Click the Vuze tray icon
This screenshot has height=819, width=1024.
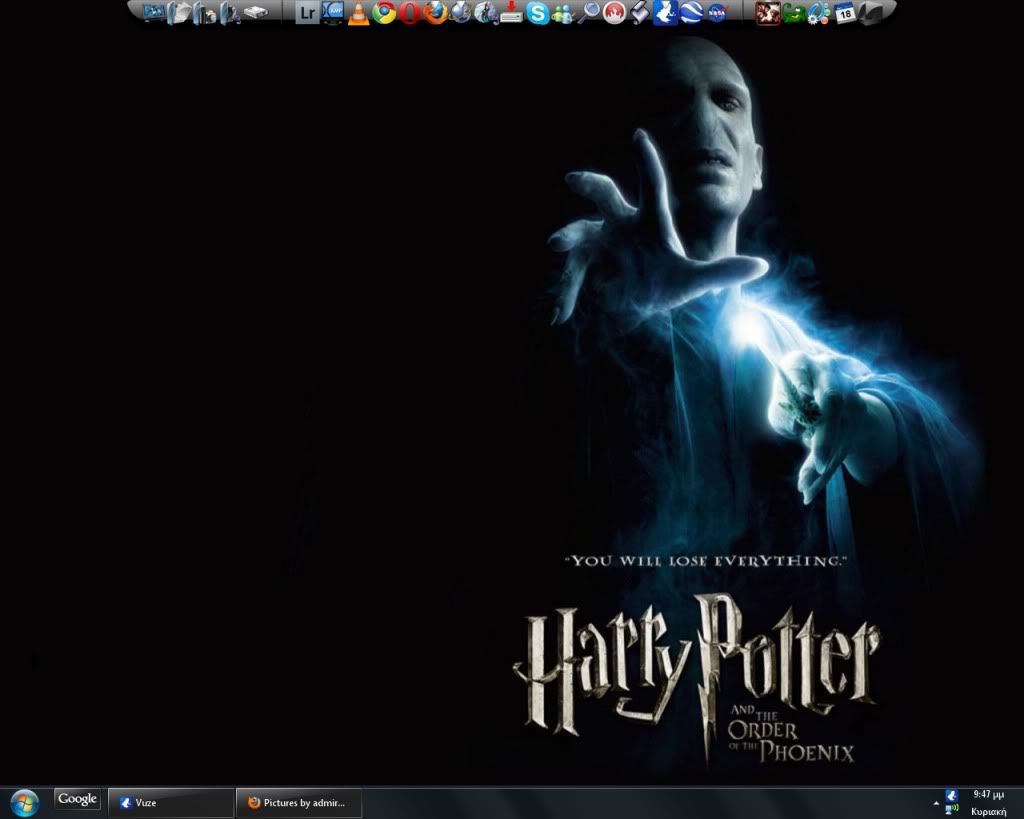coord(952,795)
